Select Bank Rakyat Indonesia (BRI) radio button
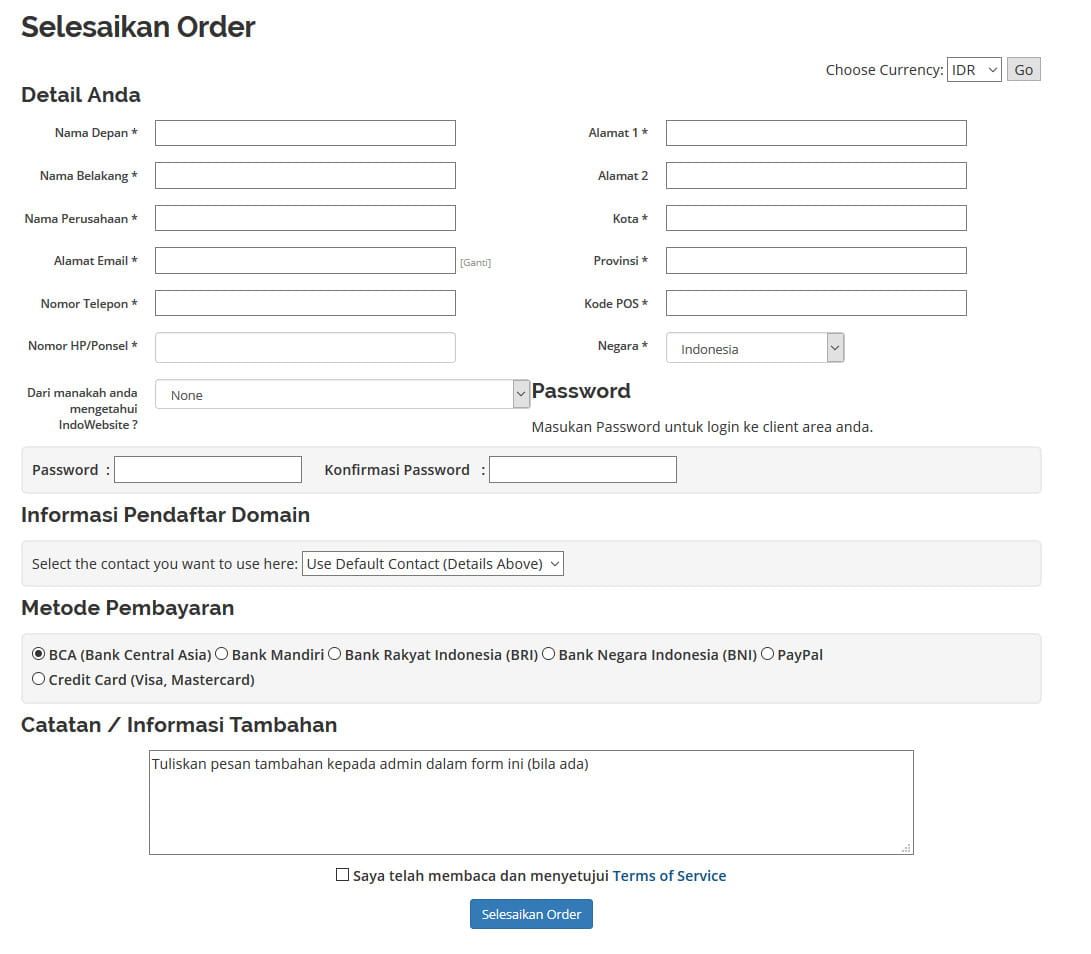 (335, 654)
